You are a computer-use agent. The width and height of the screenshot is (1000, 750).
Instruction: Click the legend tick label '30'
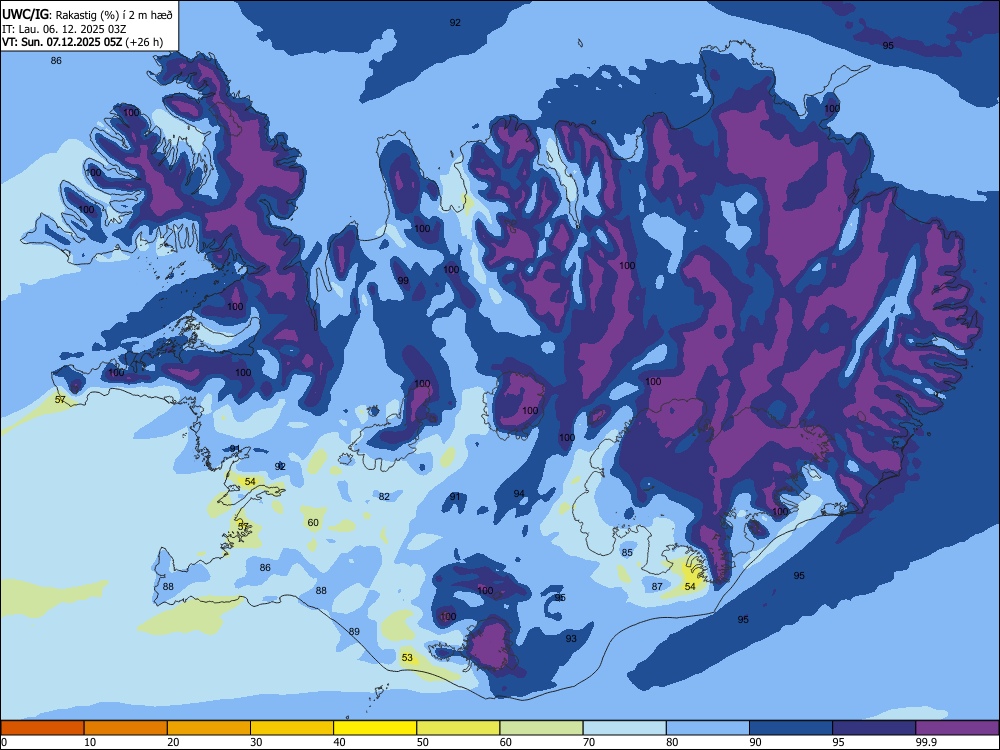pos(256,742)
